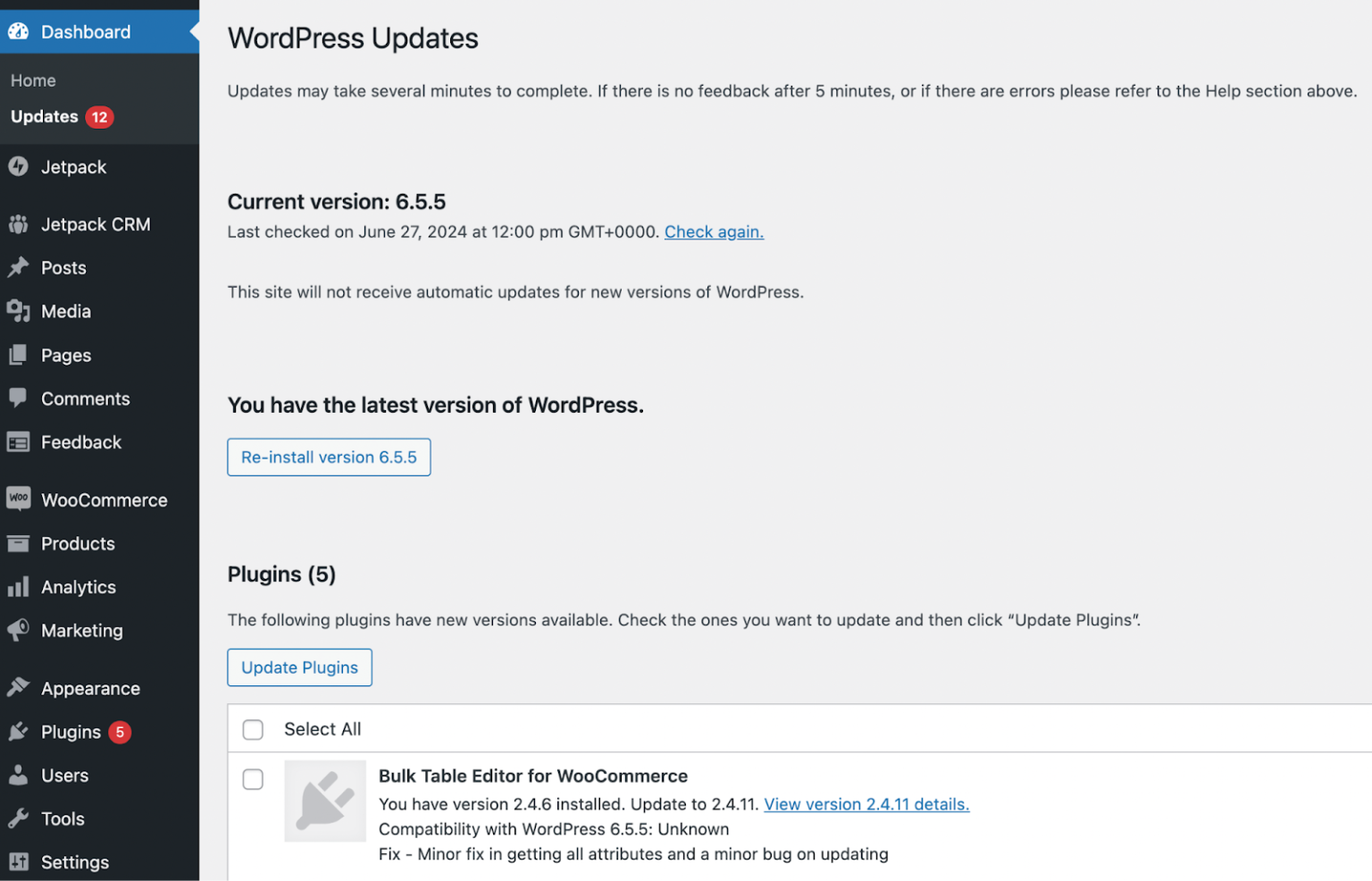This screenshot has height=881, width=1372.
Task: Click the Appearance paintbrush icon
Action: [18, 688]
